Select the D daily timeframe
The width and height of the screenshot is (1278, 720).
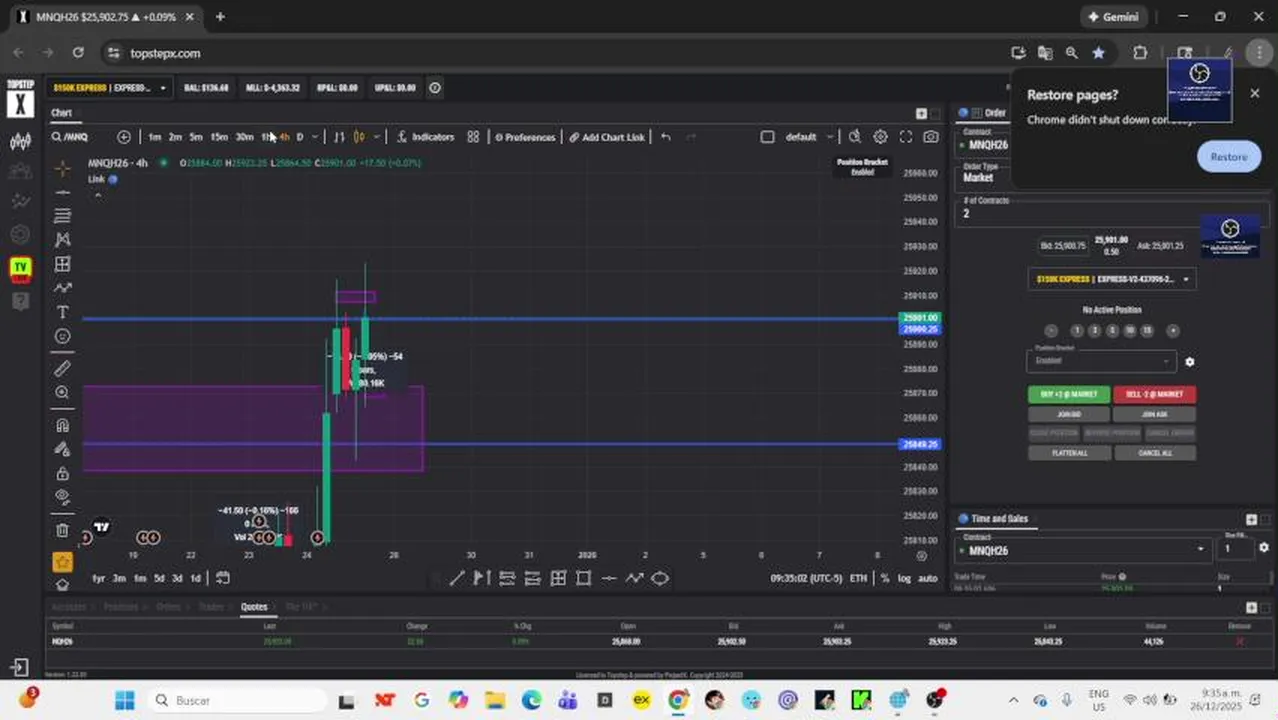[299, 137]
